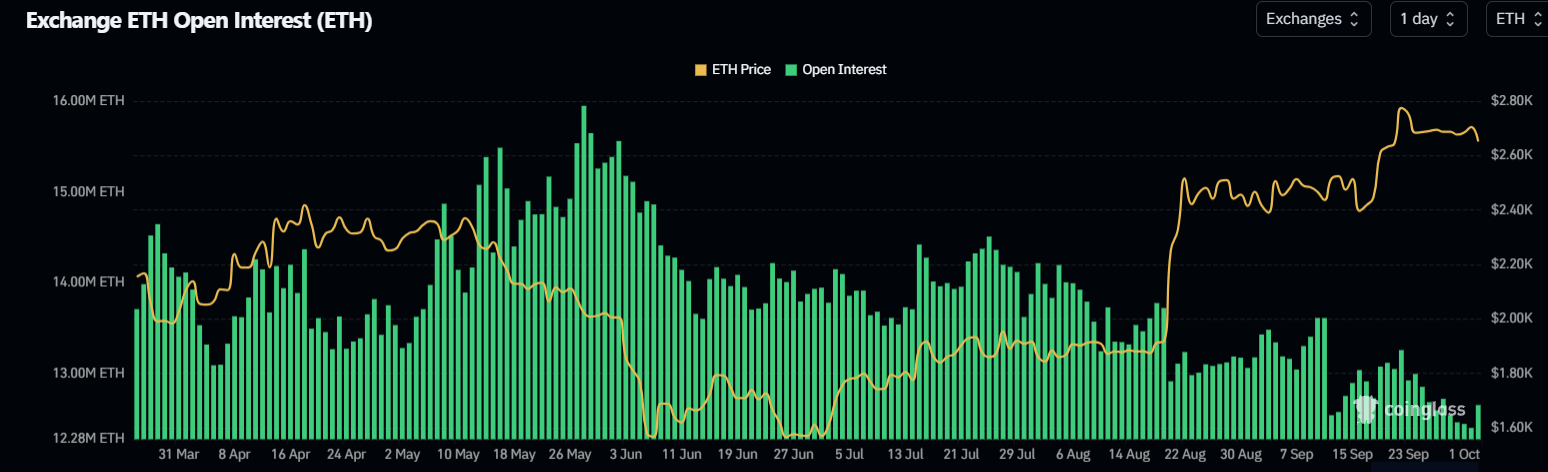This screenshot has width=1548, height=472.
Task: Select the 22 Aug date label on the x-axis
Action: (x=1182, y=453)
